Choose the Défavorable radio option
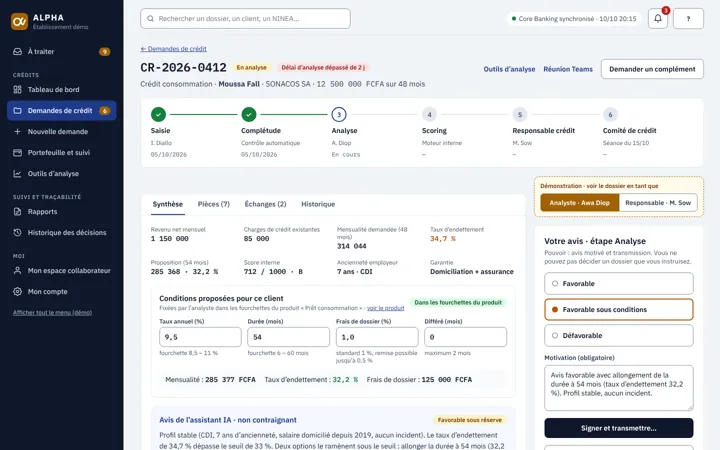Screen dimensions: 720x450 [619, 336]
